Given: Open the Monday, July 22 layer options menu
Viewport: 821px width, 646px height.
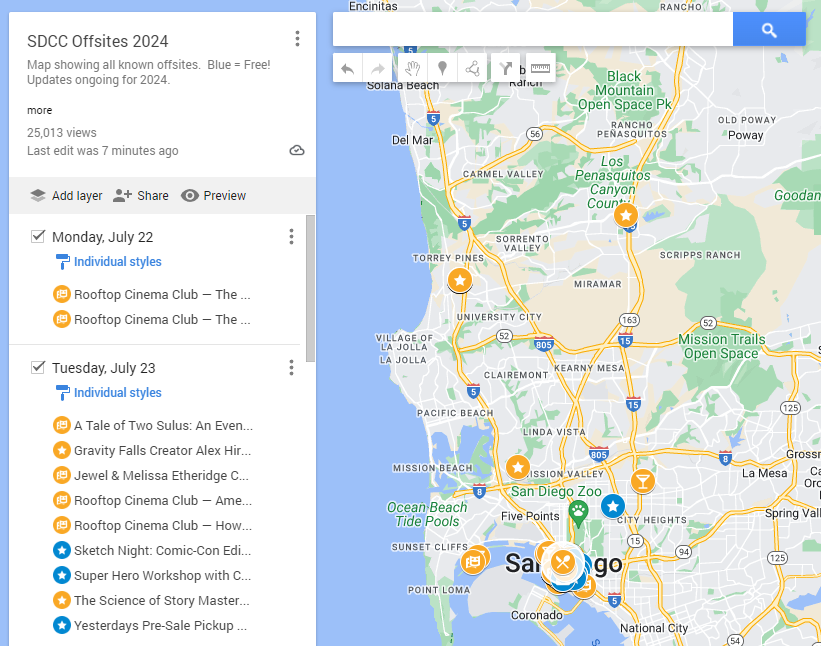Looking at the screenshot, I should [291, 236].
